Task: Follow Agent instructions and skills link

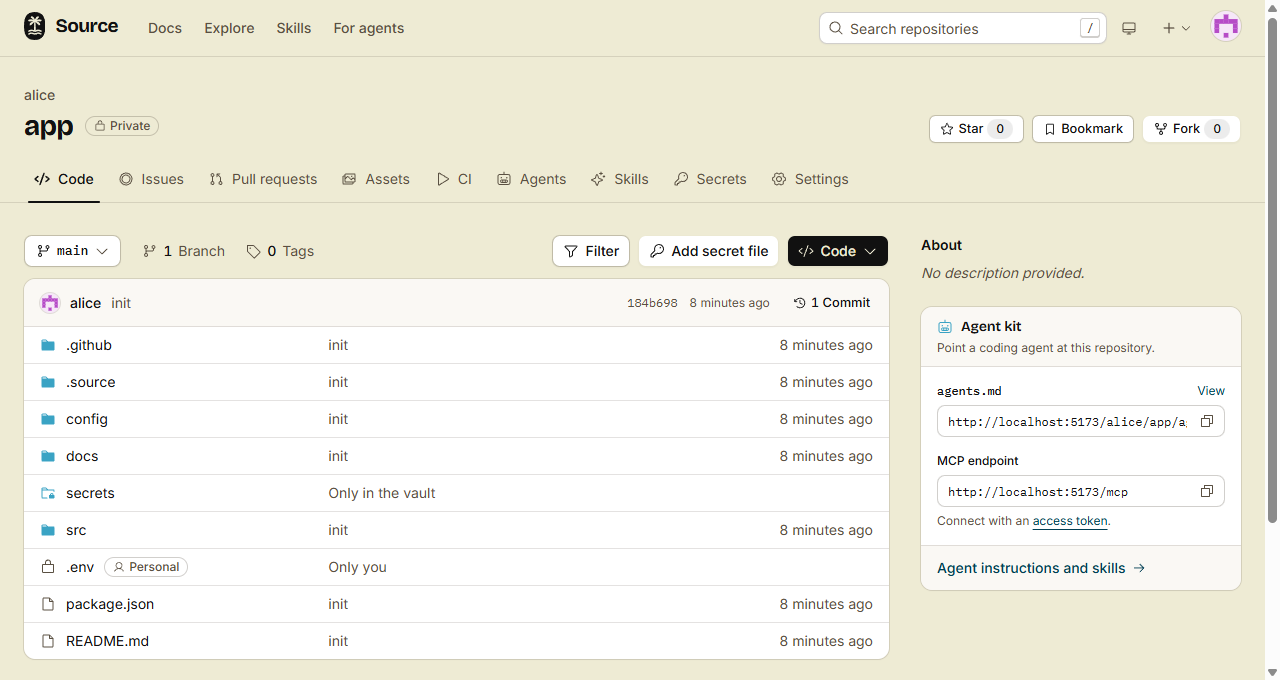Action: point(1041,568)
